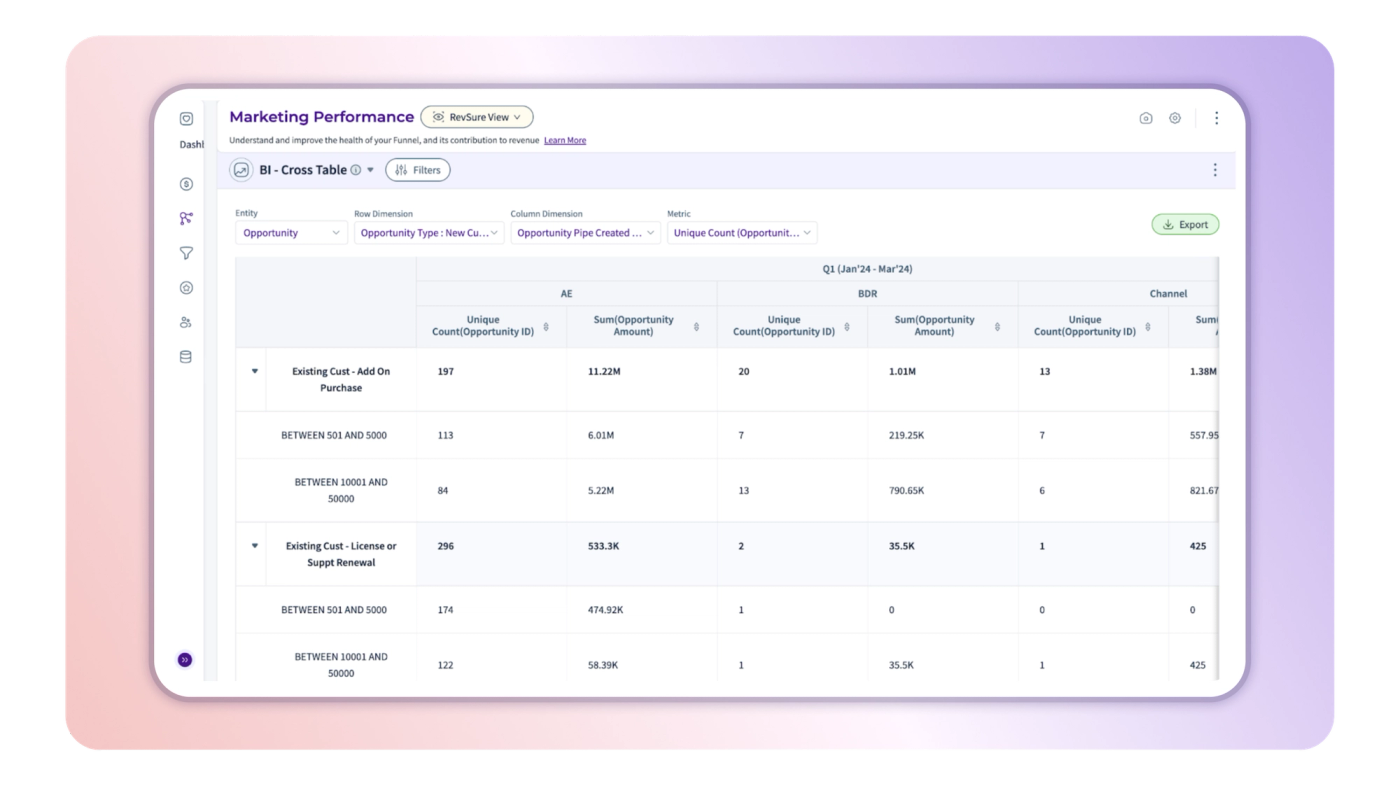The width and height of the screenshot is (1400, 786).
Task: Expand sidebar with purple double-arrow button
Action: pyautogui.click(x=185, y=660)
